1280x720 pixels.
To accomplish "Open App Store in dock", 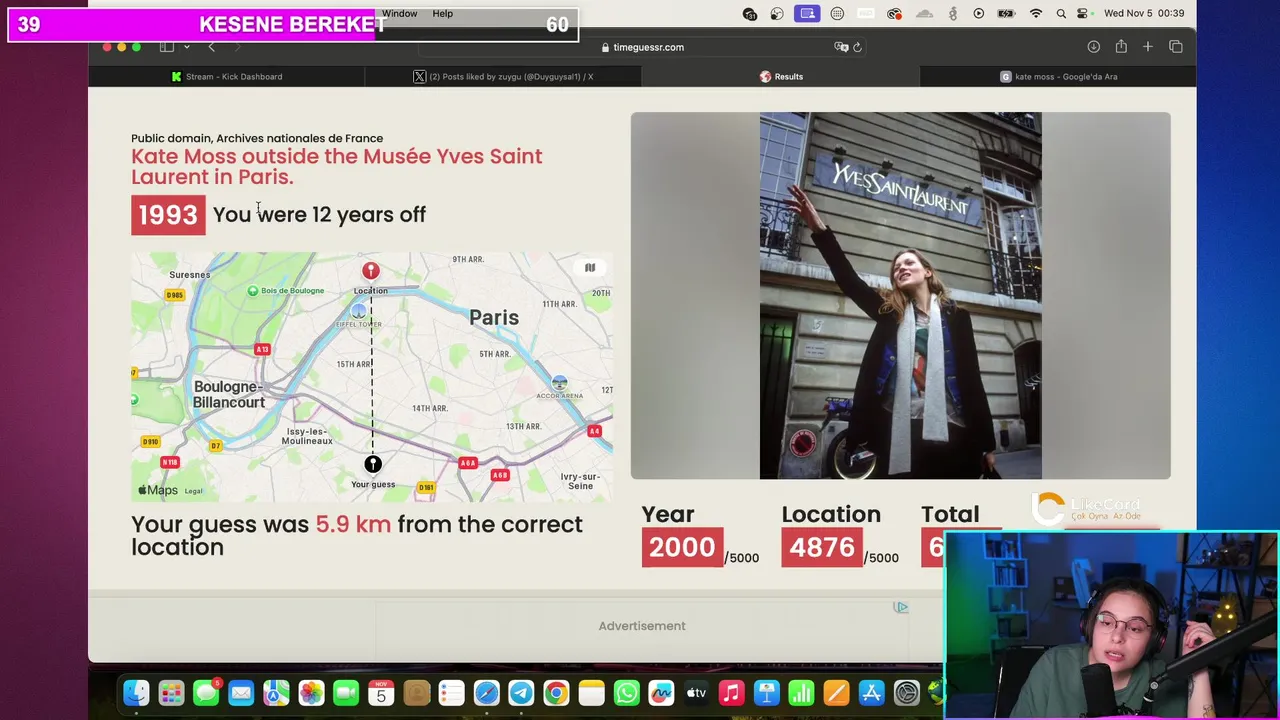I will pos(871,692).
